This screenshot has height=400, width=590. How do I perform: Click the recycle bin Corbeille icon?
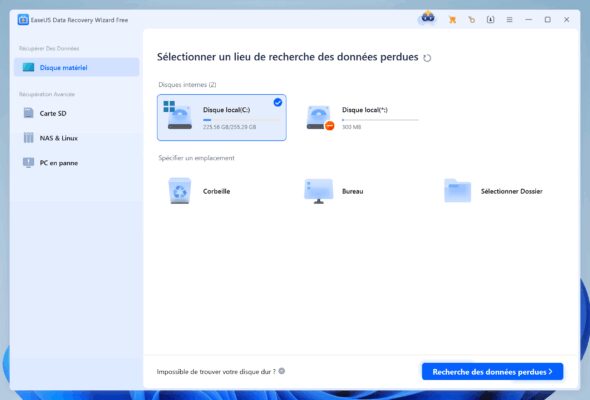coord(180,191)
